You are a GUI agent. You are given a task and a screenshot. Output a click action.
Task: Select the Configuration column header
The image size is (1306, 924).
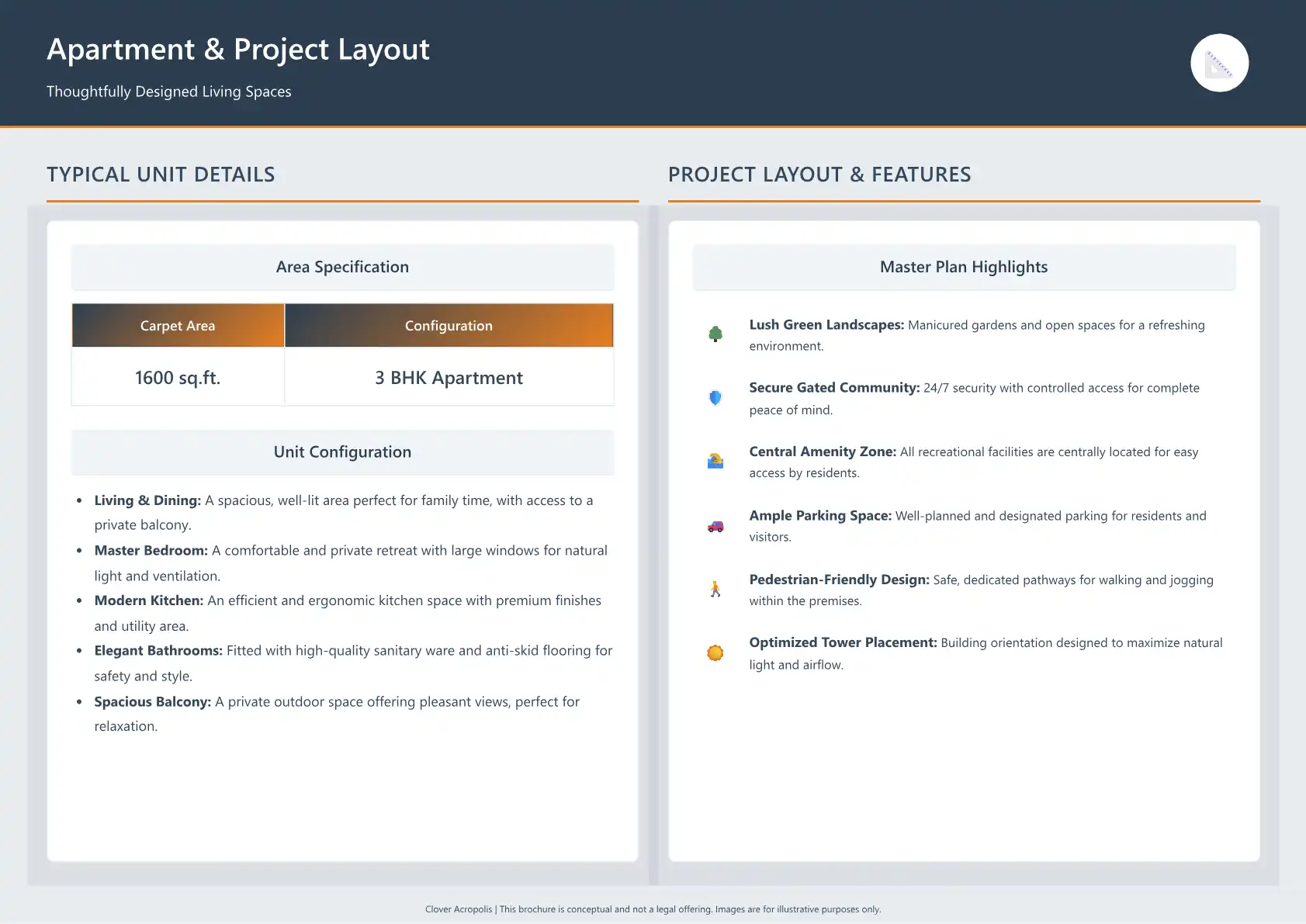click(449, 326)
